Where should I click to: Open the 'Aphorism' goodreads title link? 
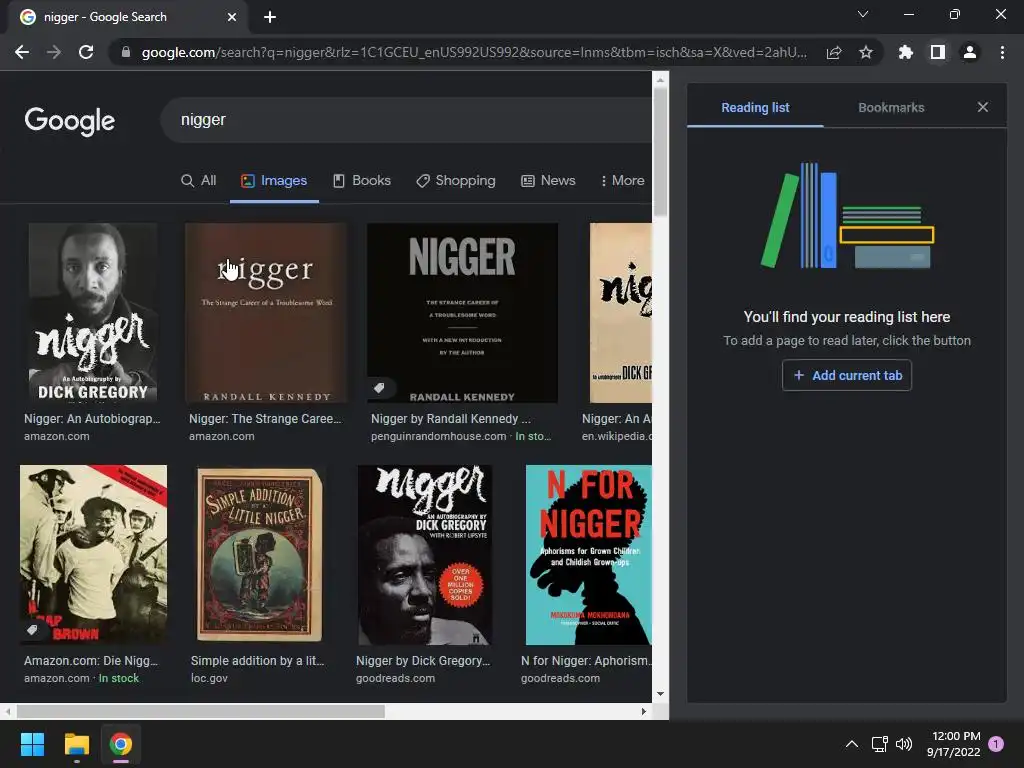(586, 661)
